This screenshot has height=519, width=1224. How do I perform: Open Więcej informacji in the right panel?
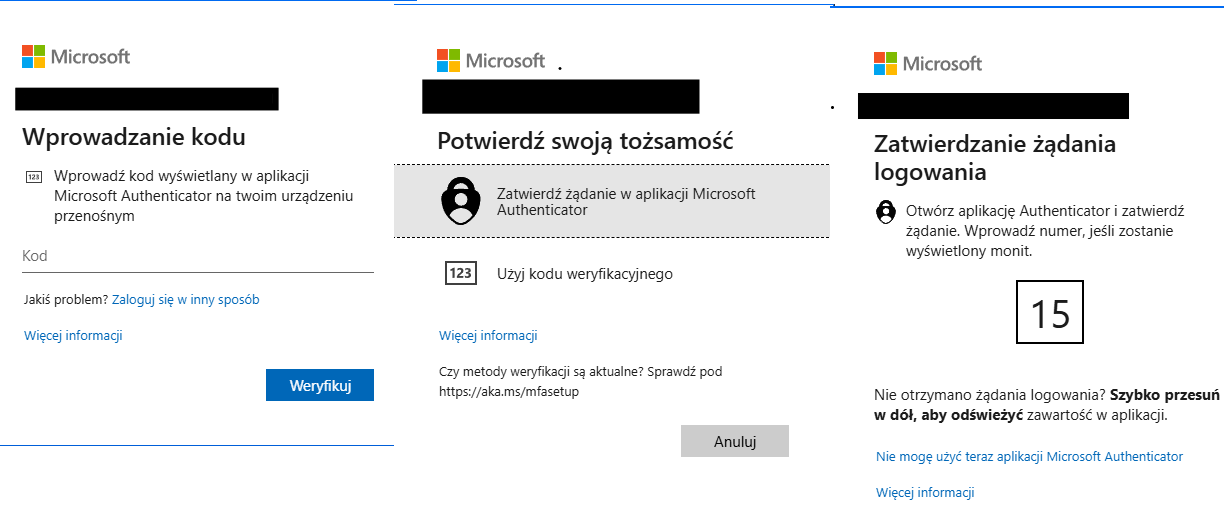point(925,492)
